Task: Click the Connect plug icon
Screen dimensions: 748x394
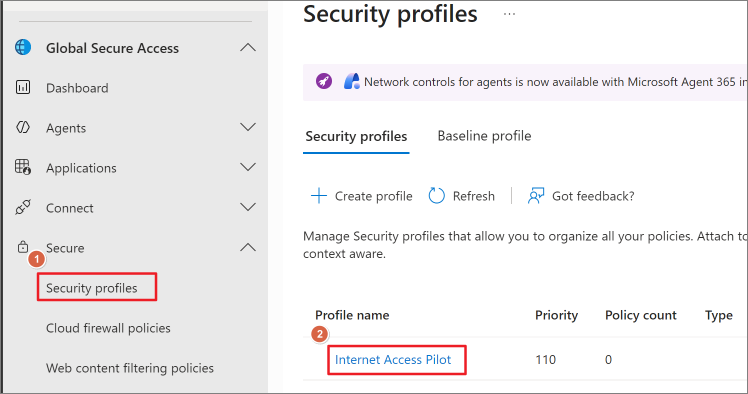Action: point(23,207)
